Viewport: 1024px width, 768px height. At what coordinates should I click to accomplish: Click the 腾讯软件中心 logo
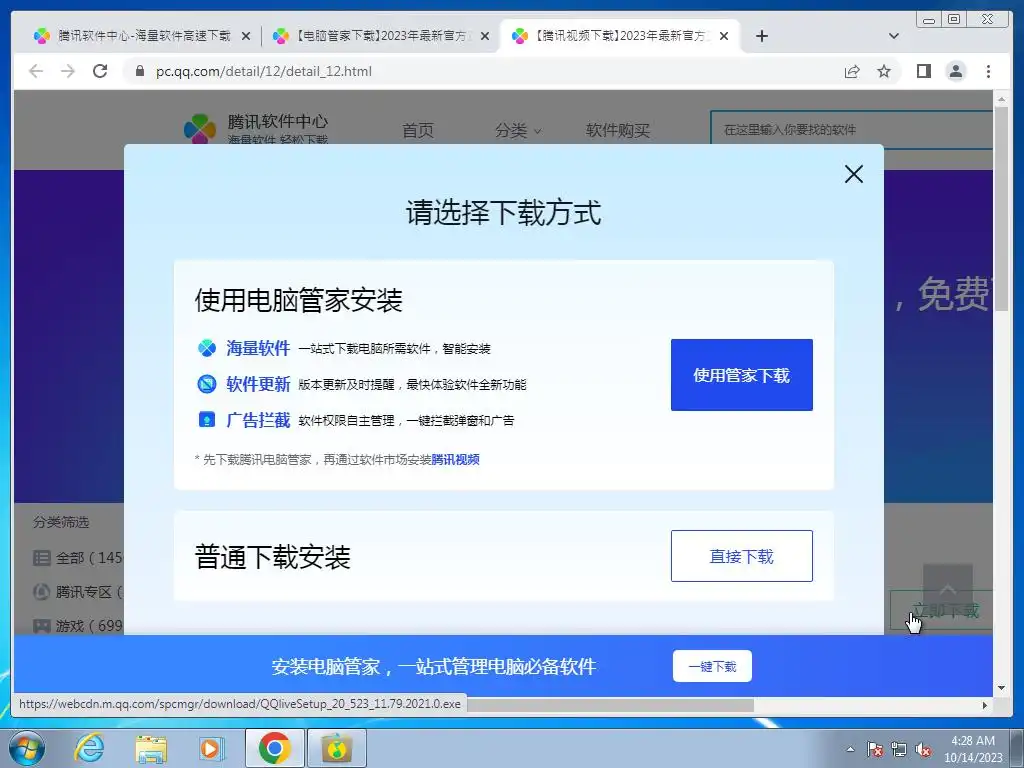(x=256, y=128)
